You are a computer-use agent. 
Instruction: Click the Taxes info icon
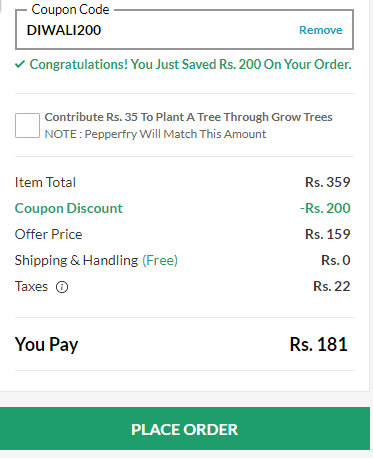click(62, 287)
